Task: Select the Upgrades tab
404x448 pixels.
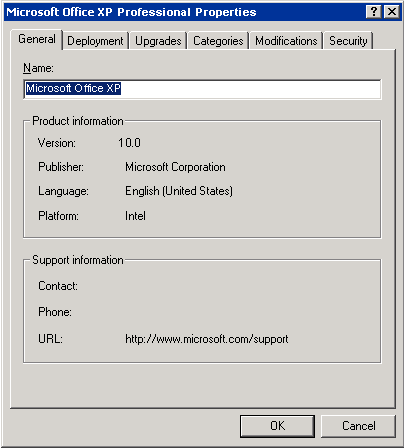Action: coord(158,41)
